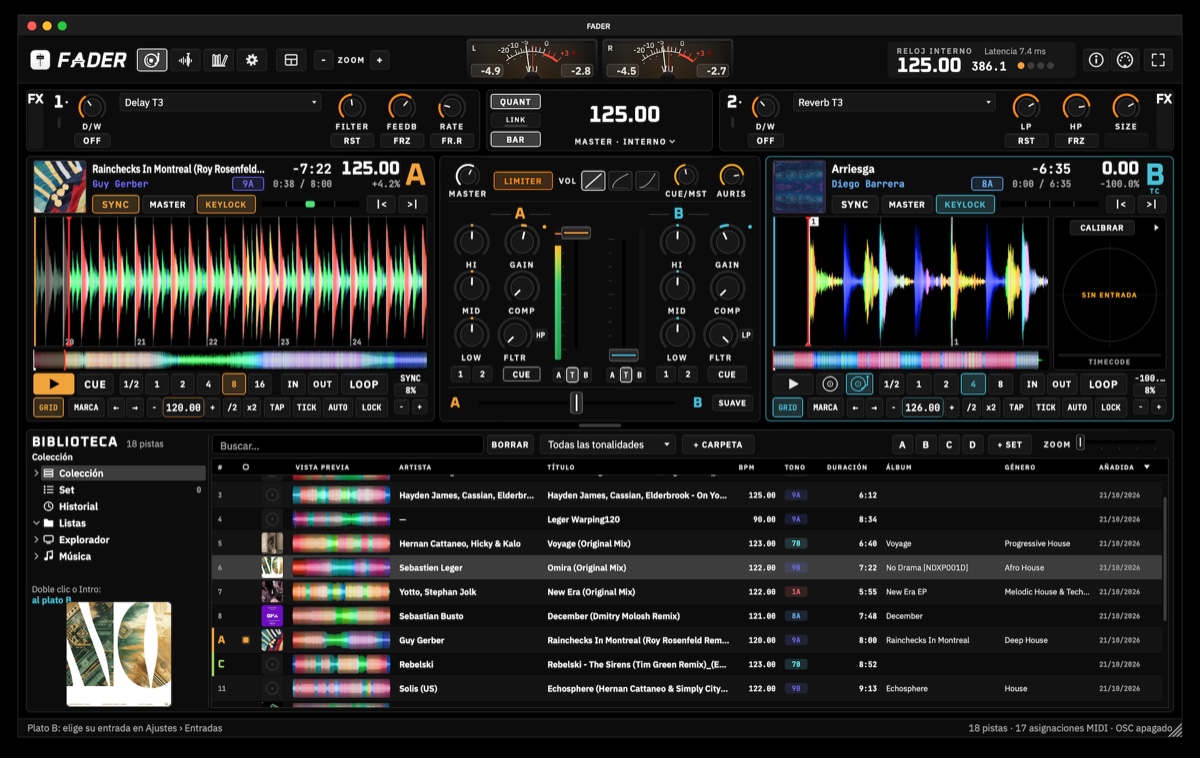Open the Todas las tonalidades key filter

coord(608,445)
